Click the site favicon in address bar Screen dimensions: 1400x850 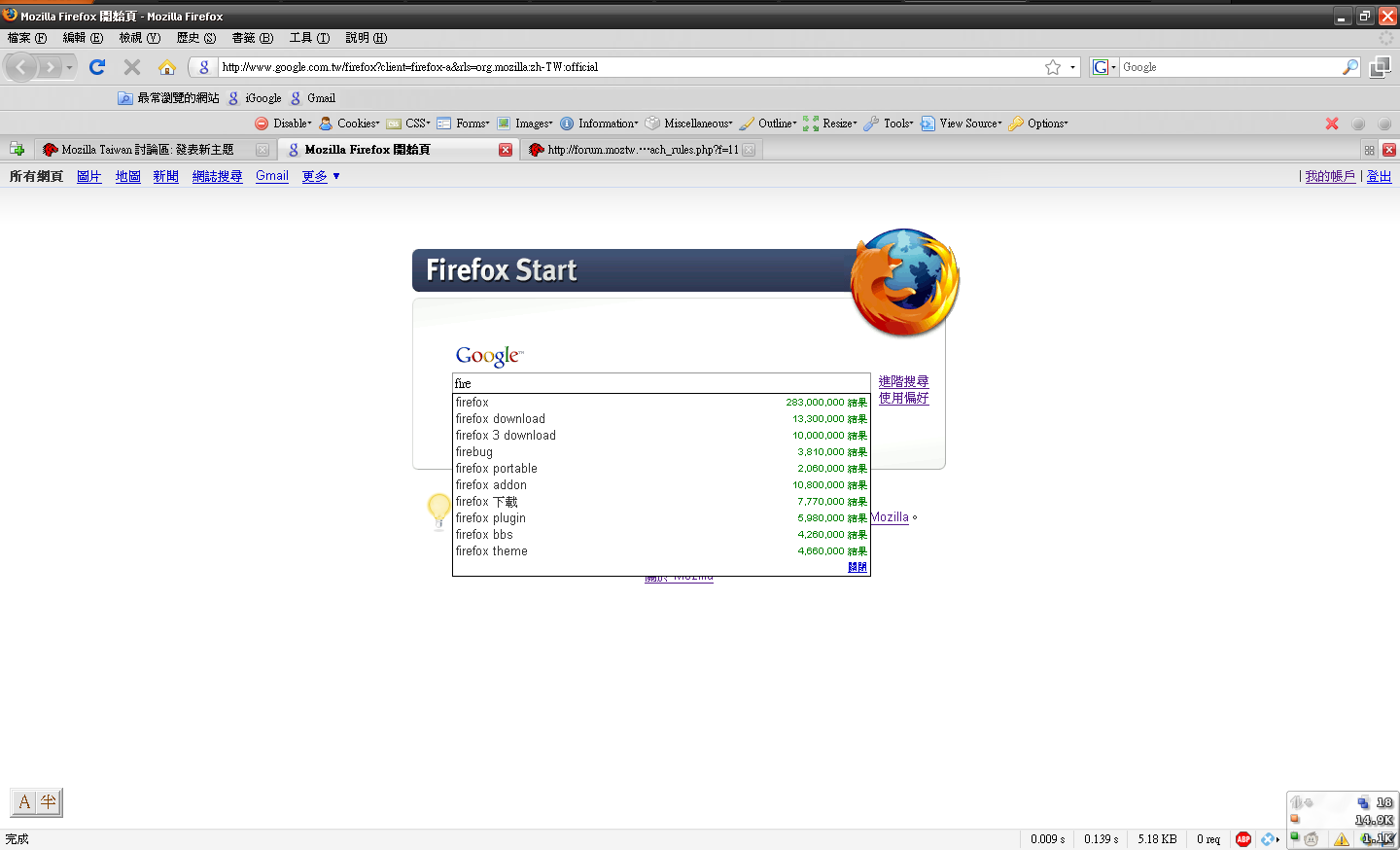[x=204, y=67]
